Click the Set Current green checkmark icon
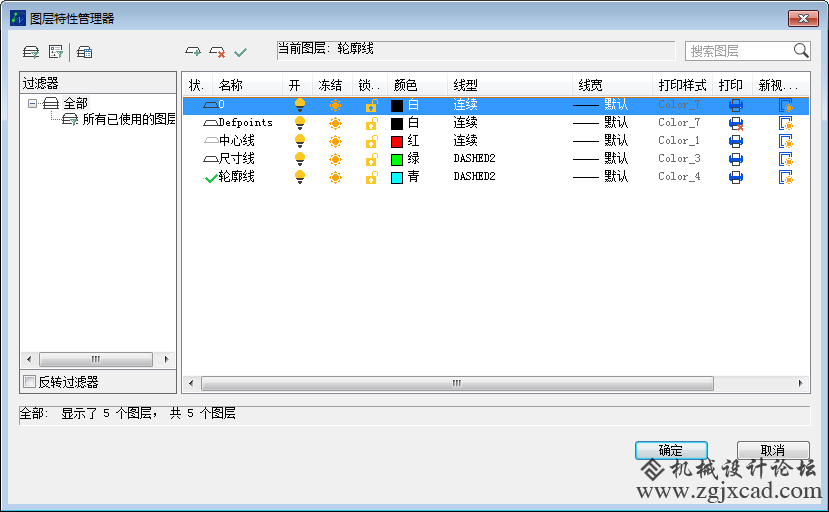Viewport: 829px width, 512px height. [241, 52]
